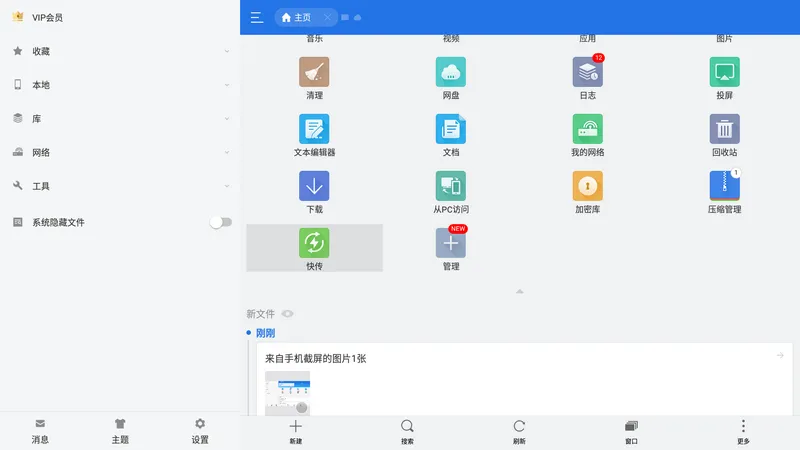Open the screenshot image thumbnail
The width and height of the screenshot is (800, 450).
pyautogui.click(x=287, y=393)
